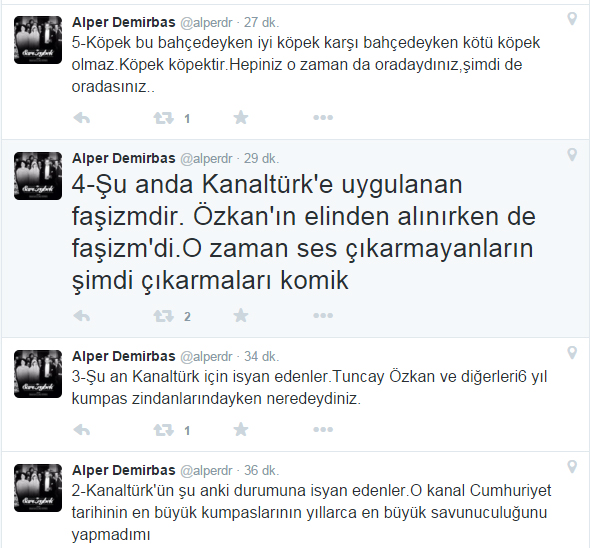Favorite the 34 dk. tweet
Image resolution: width=590 pixels, height=548 pixels.
click(241, 429)
